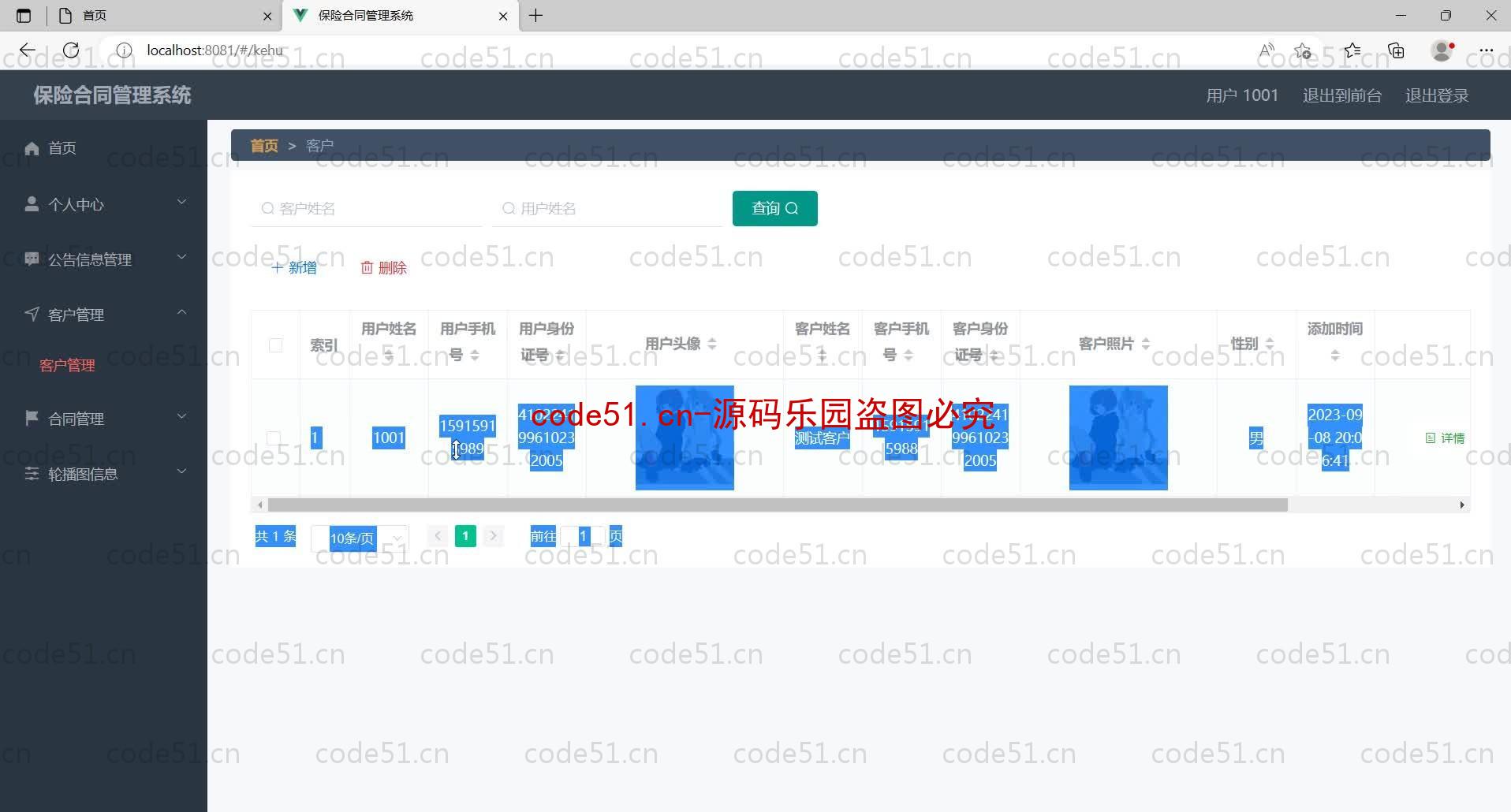Viewport: 1511px width, 812px height.
Task: Tick the checkbox for row 1
Action: [274, 438]
